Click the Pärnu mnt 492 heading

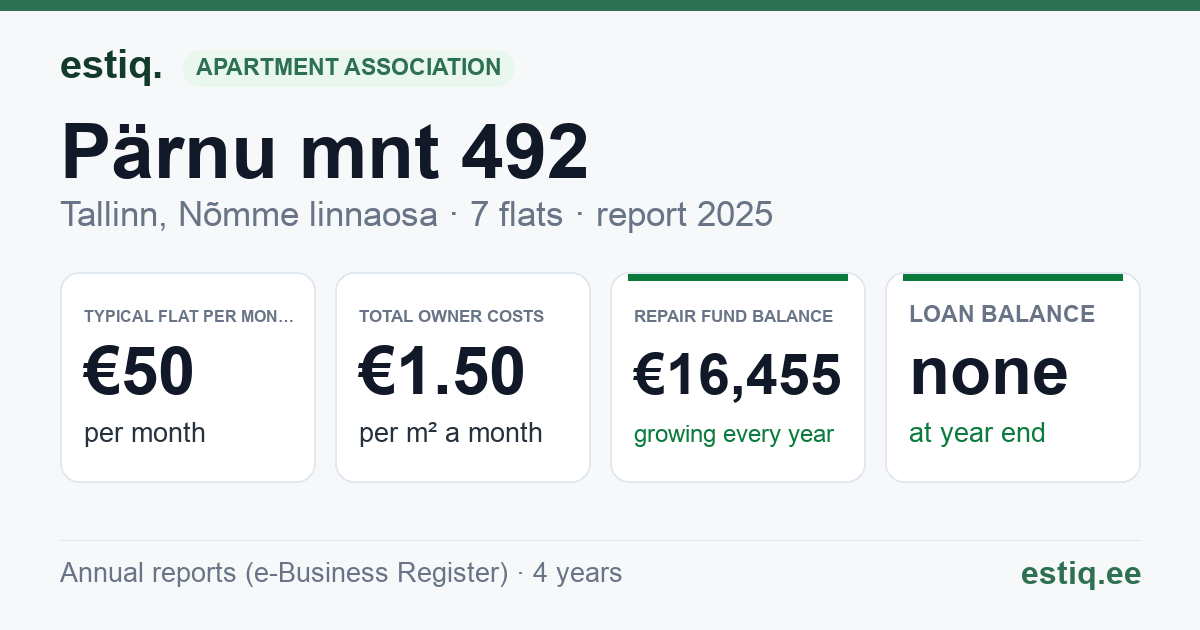tap(325, 151)
